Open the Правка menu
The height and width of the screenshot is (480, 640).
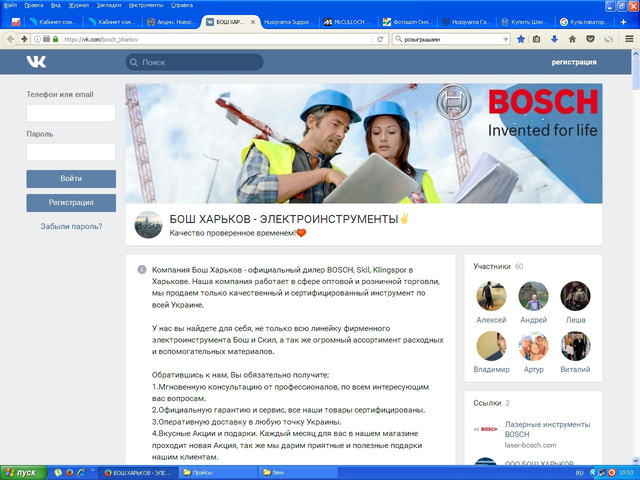click(x=34, y=5)
